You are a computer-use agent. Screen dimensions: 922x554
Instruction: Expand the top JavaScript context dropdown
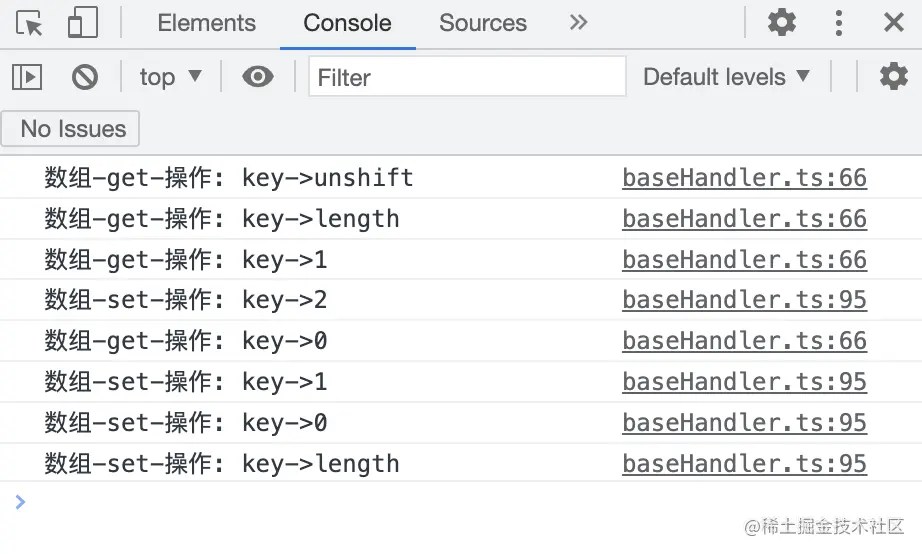coord(171,77)
